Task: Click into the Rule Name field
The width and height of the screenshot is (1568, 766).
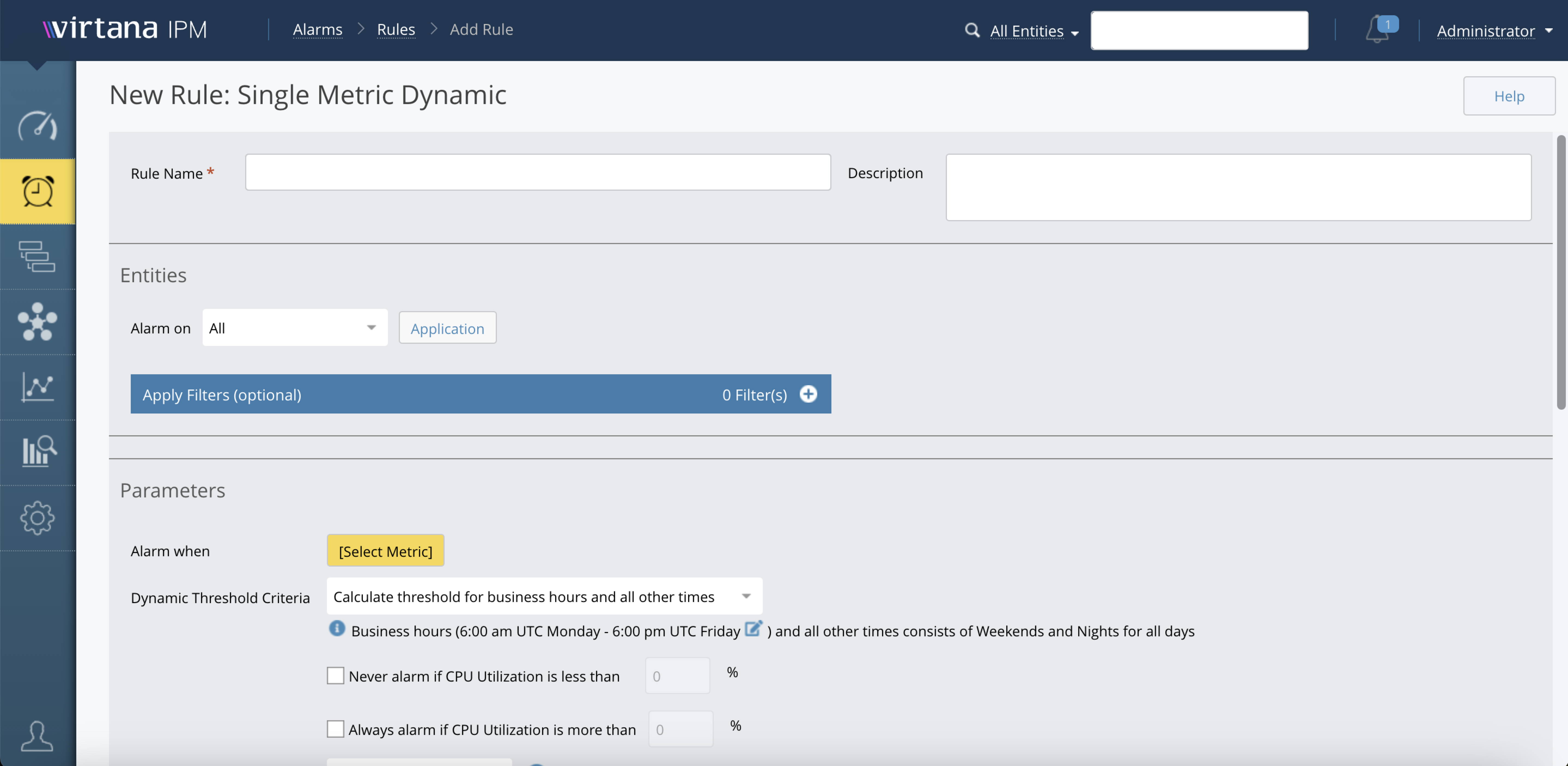Action: (x=537, y=172)
